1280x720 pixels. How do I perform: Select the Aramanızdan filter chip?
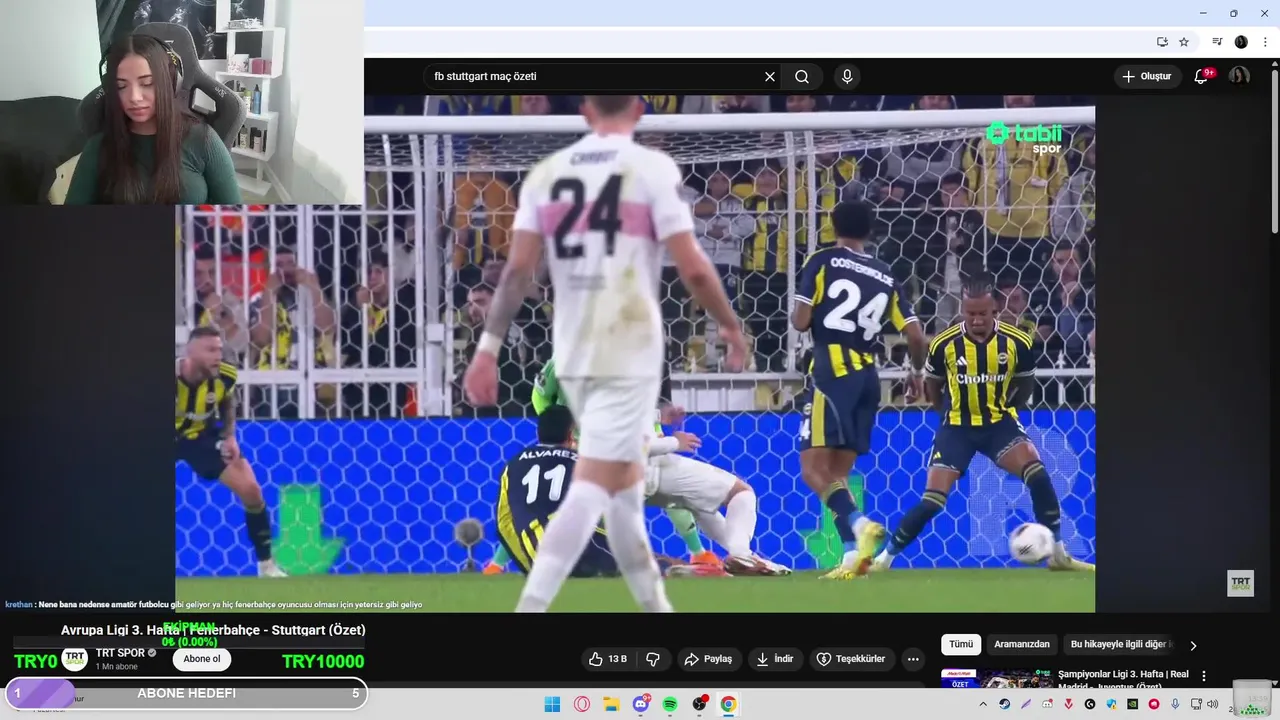(1022, 645)
